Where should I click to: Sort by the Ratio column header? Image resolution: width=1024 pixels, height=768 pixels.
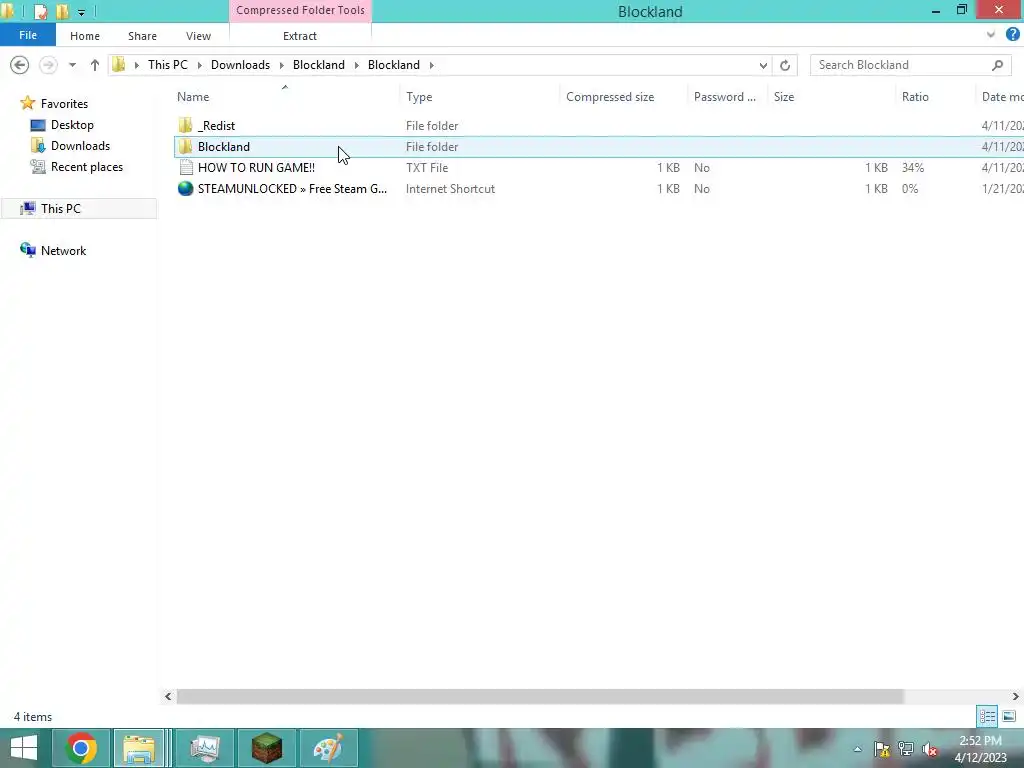[x=915, y=97]
